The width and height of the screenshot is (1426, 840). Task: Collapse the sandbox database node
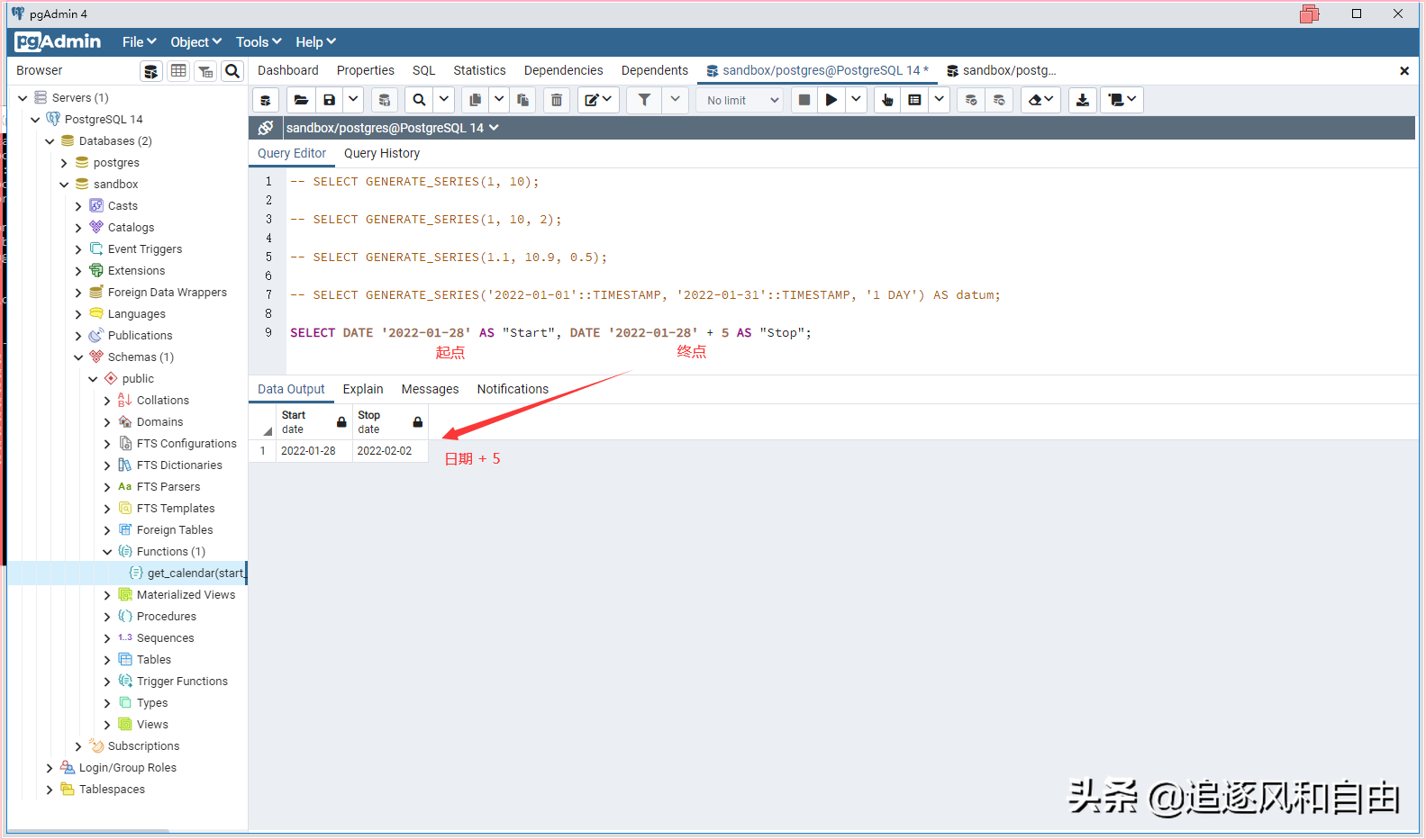[64, 185]
